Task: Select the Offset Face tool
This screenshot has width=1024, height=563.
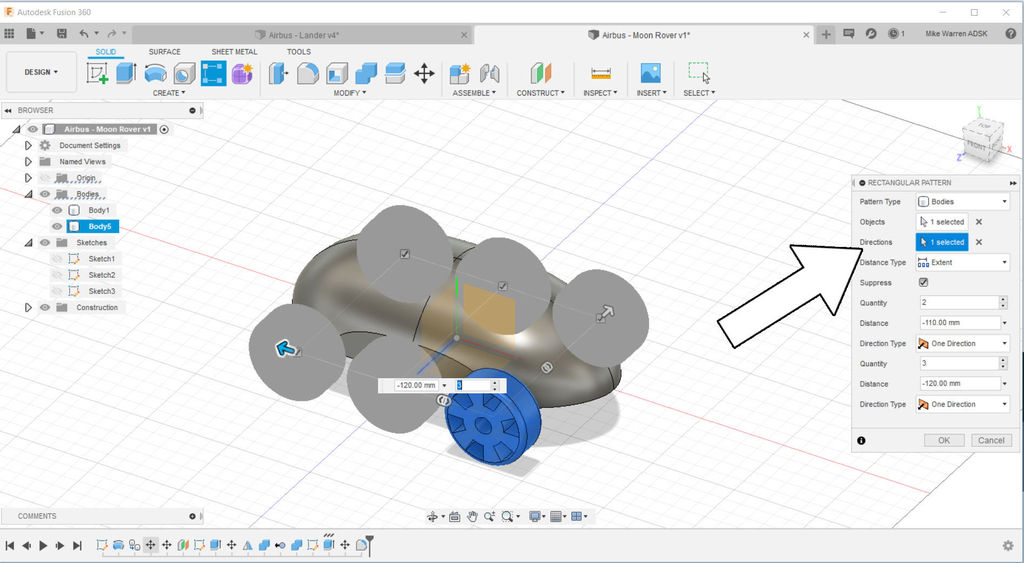Action: pyautogui.click(x=395, y=73)
